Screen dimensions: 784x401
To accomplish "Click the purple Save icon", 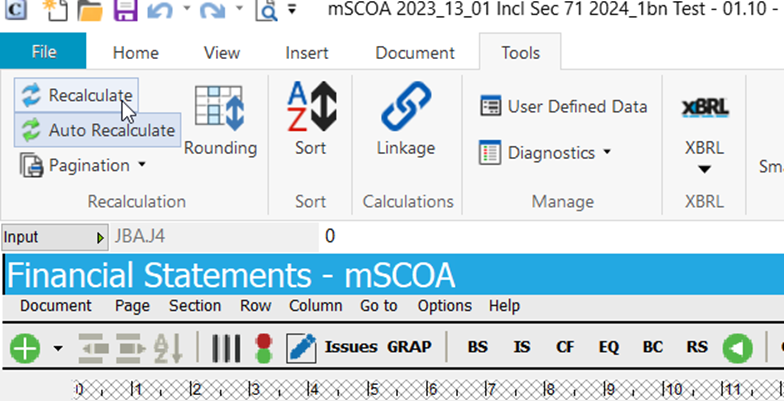I will (125, 11).
